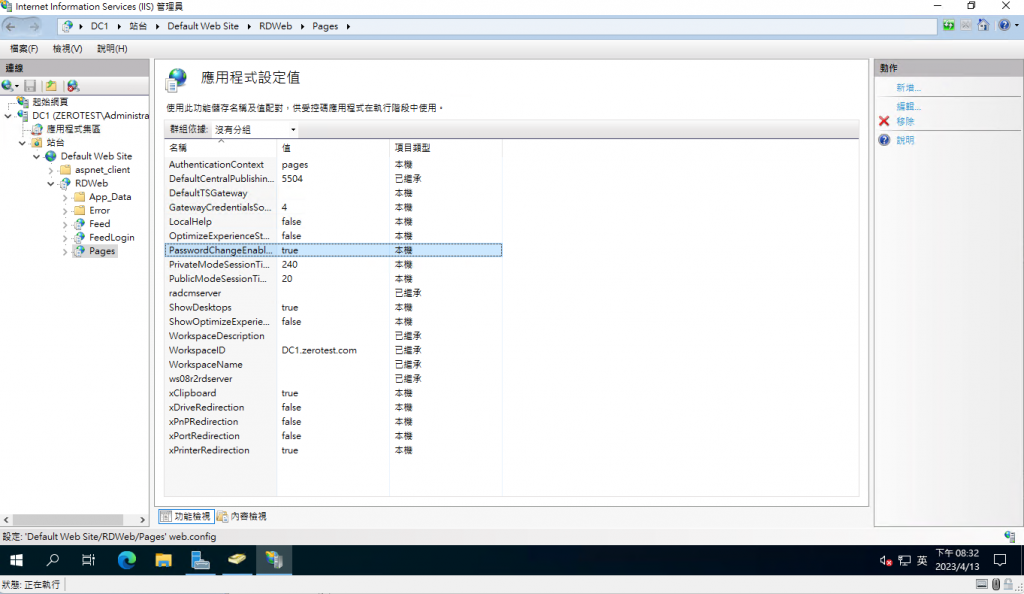Select the WorkspaceID row
Screen dimensions: 1024x594
pos(333,351)
